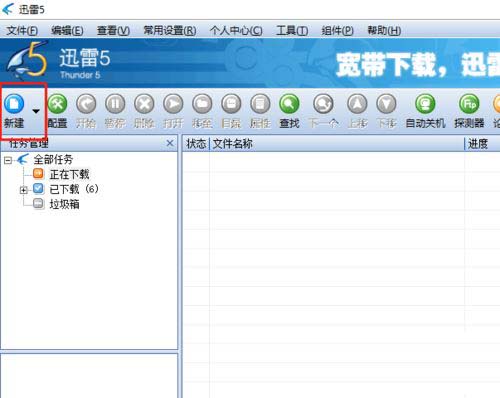This screenshot has width=500, height=398.
Task: Click the 打开 (Open) toolbar icon
Action: tap(173, 104)
